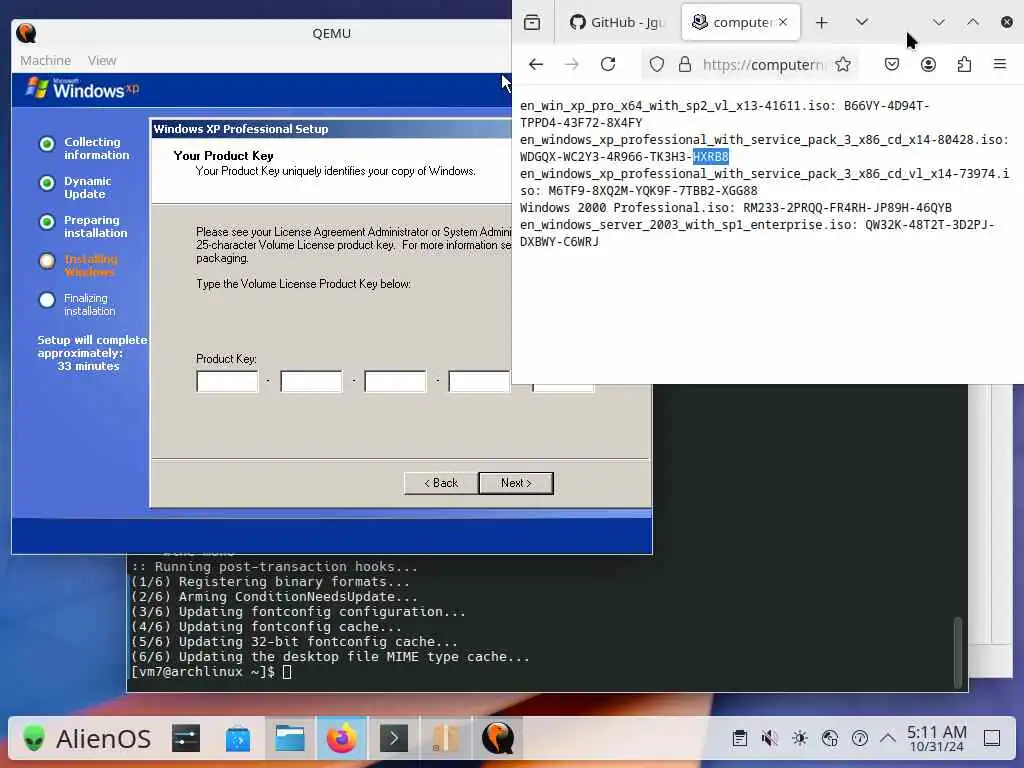
Task: Open brightness tray icon
Action: pyautogui.click(x=799, y=739)
